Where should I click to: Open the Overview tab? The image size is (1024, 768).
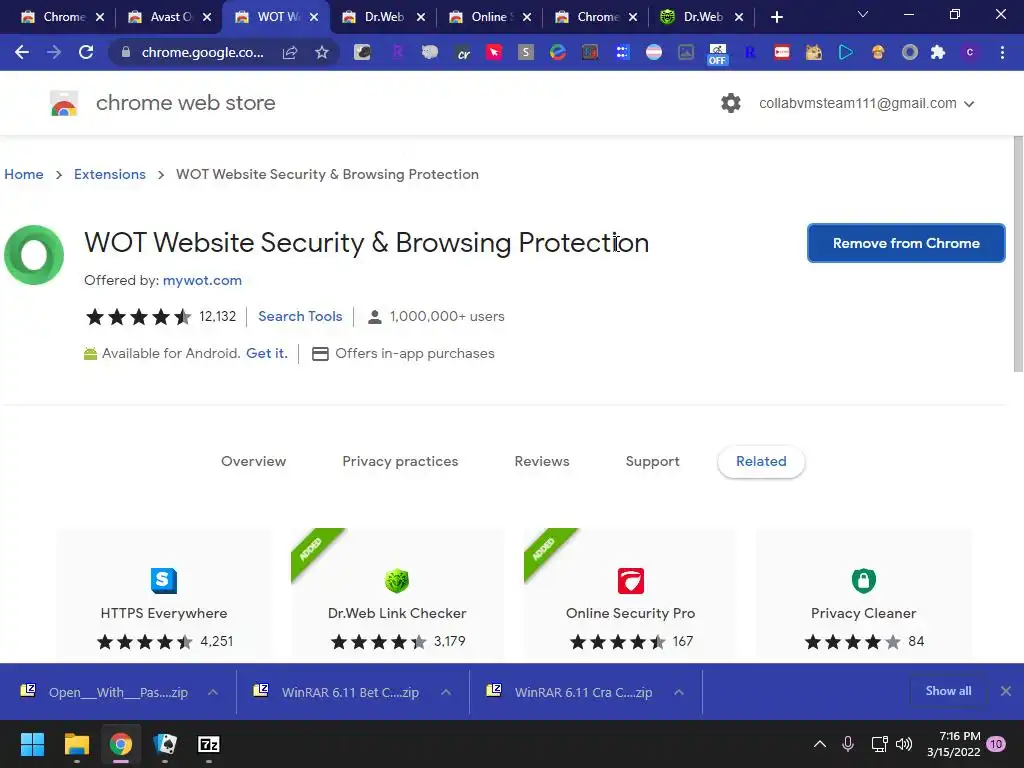[253, 461]
